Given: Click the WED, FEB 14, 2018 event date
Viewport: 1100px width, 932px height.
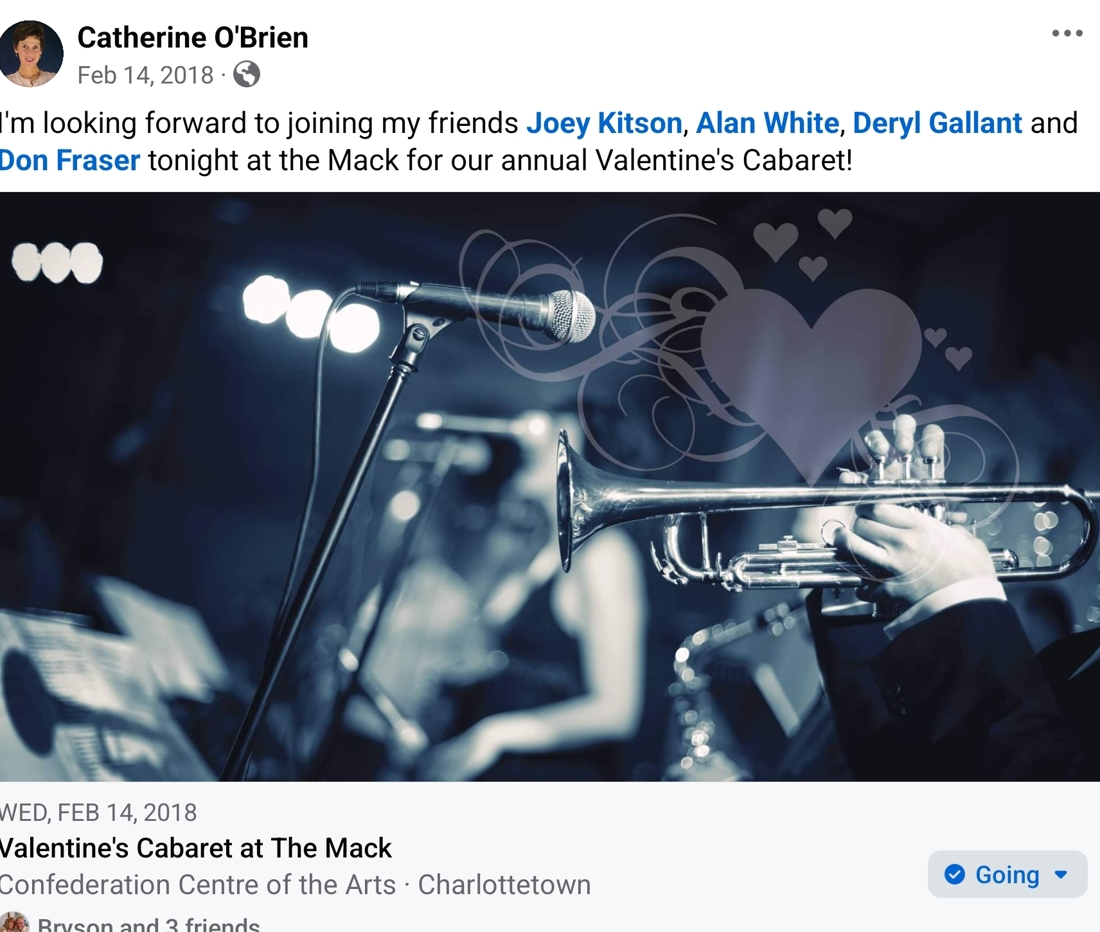Looking at the screenshot, I should pos(98,812).
